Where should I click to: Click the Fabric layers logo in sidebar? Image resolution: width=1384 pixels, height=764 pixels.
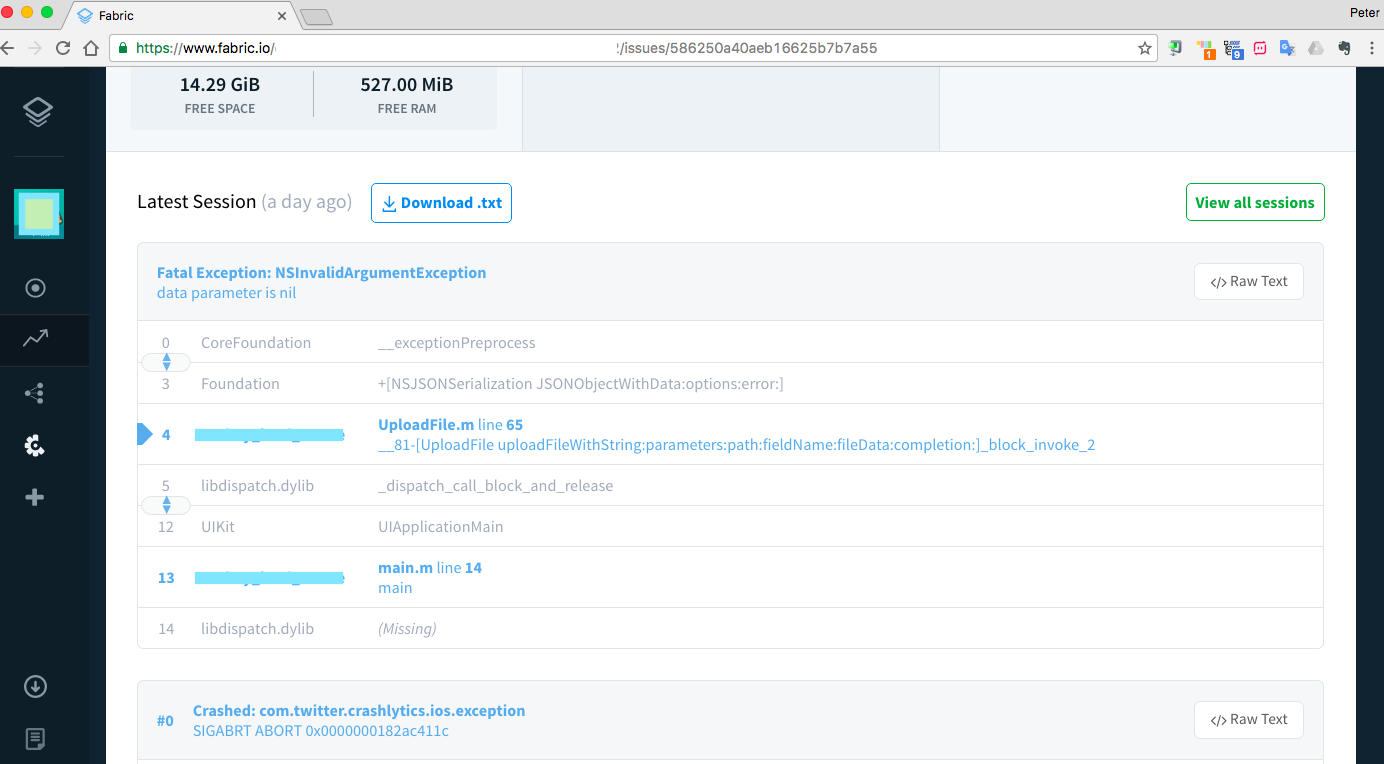[37, 112]
